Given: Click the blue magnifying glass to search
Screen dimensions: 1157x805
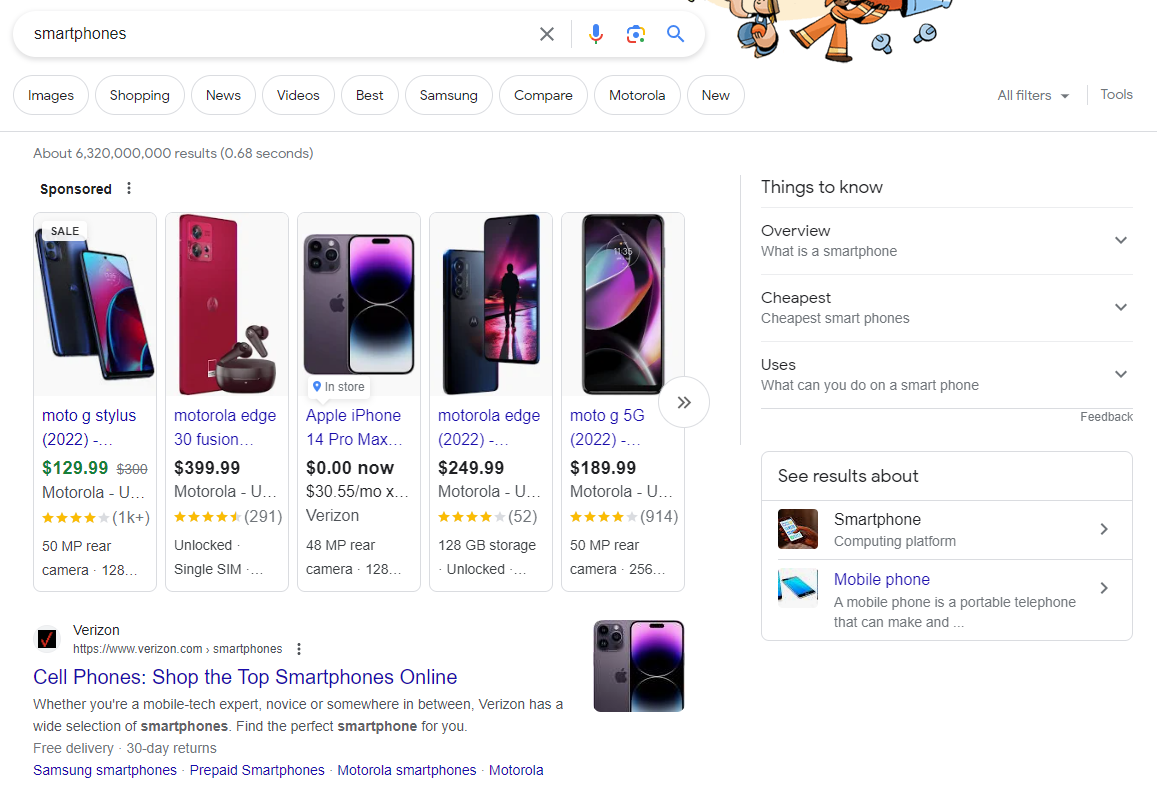Looking at the screenshot, I should point(675,33).
